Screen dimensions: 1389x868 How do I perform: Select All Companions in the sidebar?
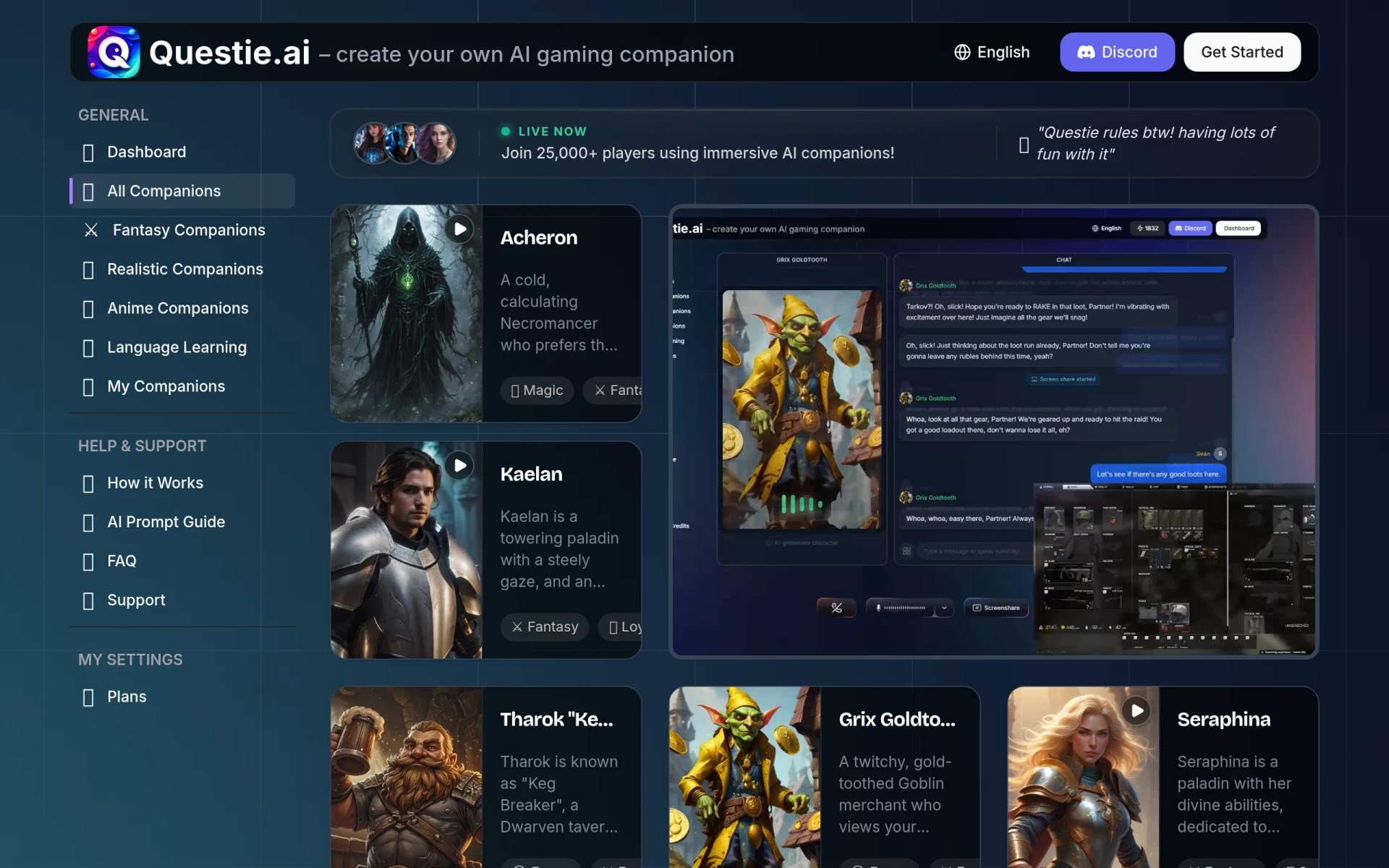(x=182, y=191)
